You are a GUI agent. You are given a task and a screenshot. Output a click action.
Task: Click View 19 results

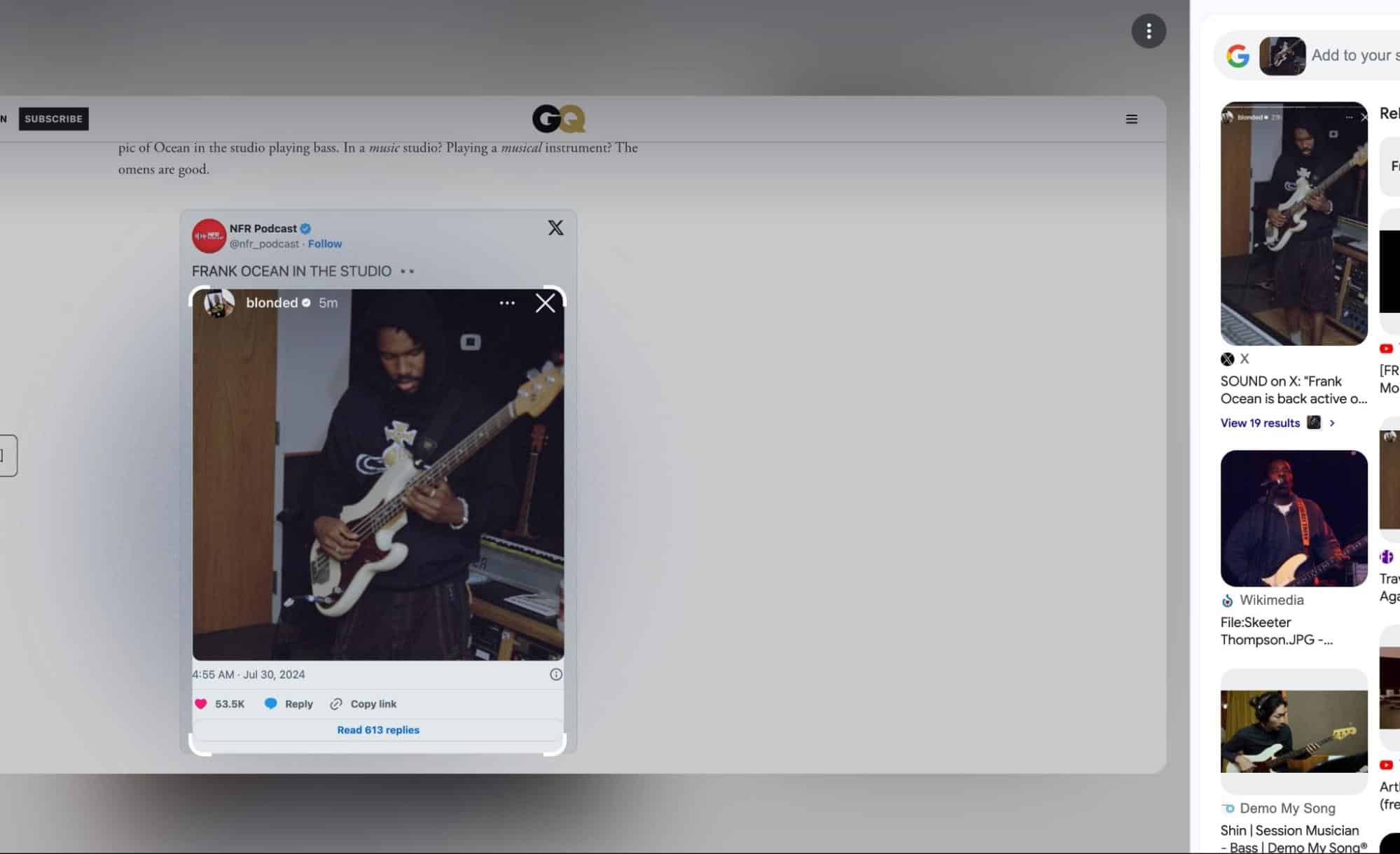click(1260, 423)
